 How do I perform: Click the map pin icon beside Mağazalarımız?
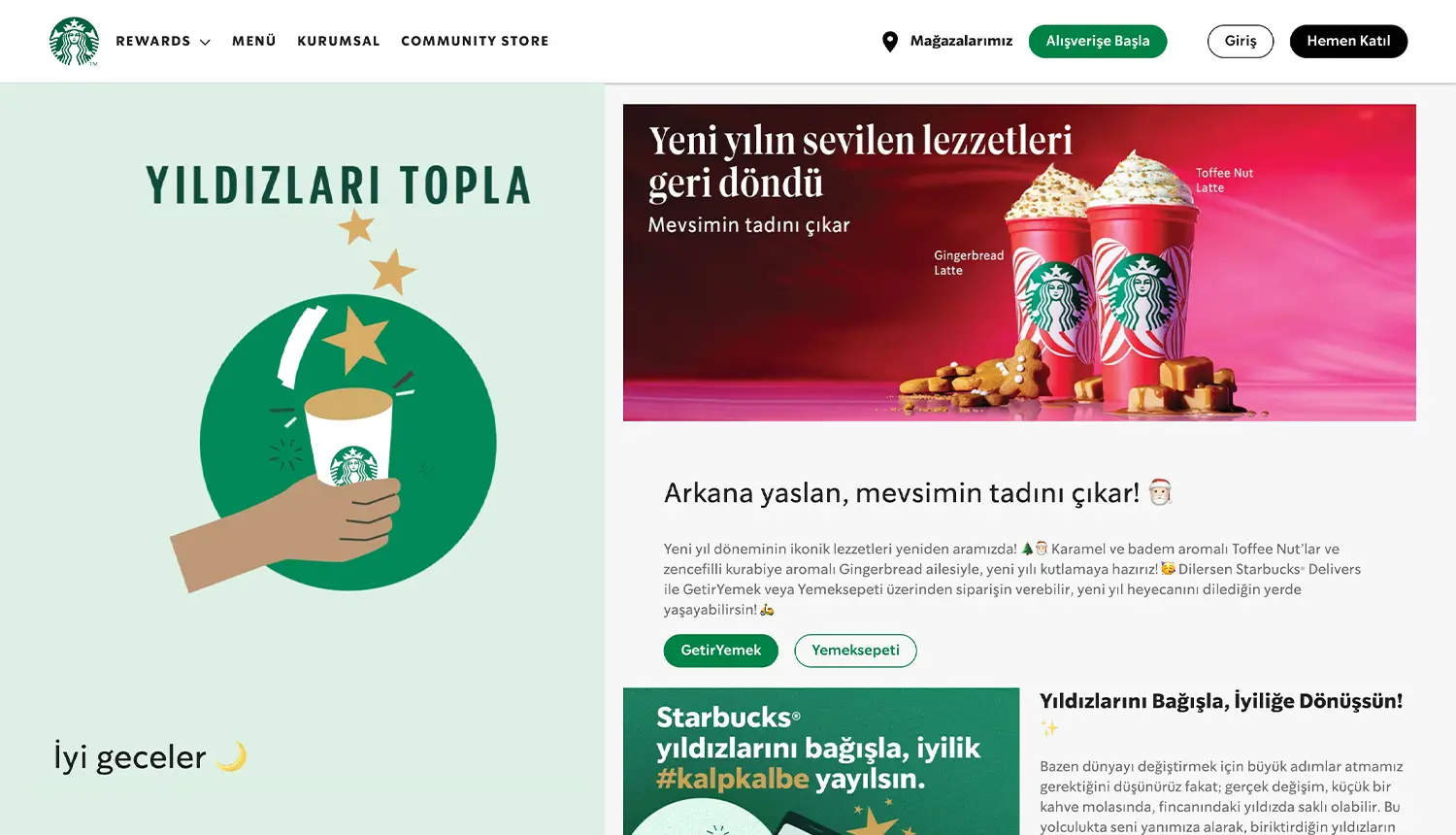coord(889,42)
